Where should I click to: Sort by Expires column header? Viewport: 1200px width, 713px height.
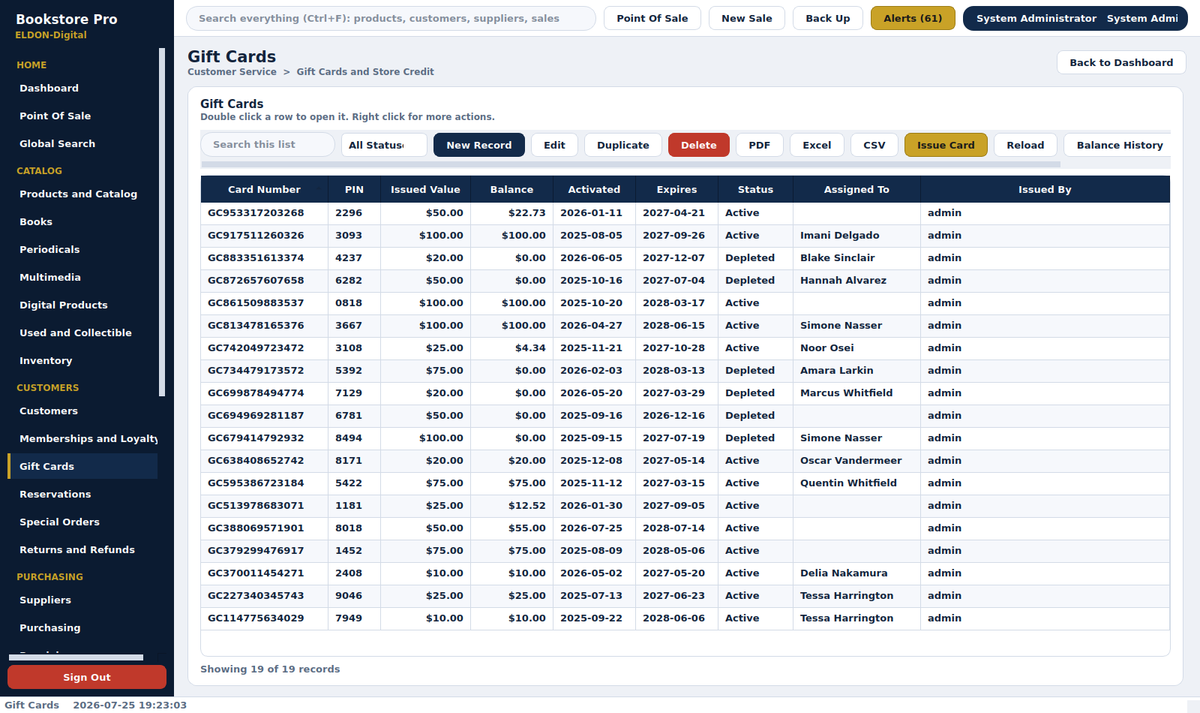677,189
